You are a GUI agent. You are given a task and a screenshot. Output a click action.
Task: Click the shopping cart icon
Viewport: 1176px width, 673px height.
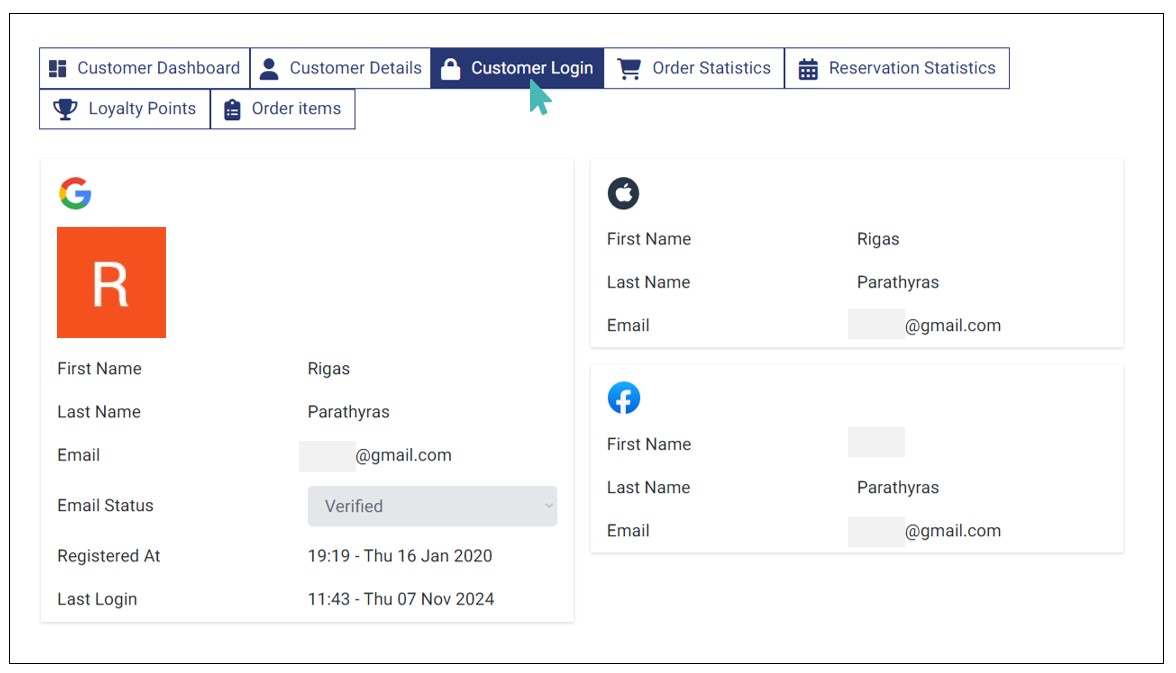pos(628,68)
